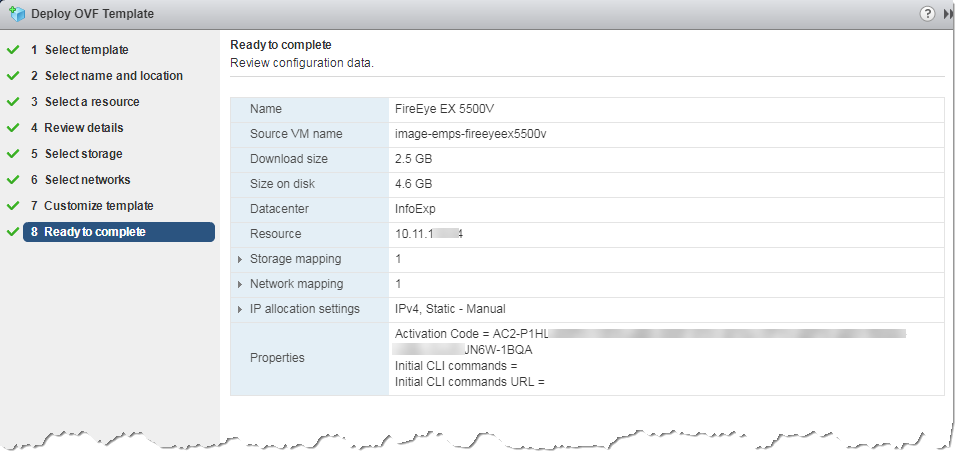Click the expand double-arrow icon in title bar
The height and width of the screenshot is (471, 958).
[x=948, y=14]
